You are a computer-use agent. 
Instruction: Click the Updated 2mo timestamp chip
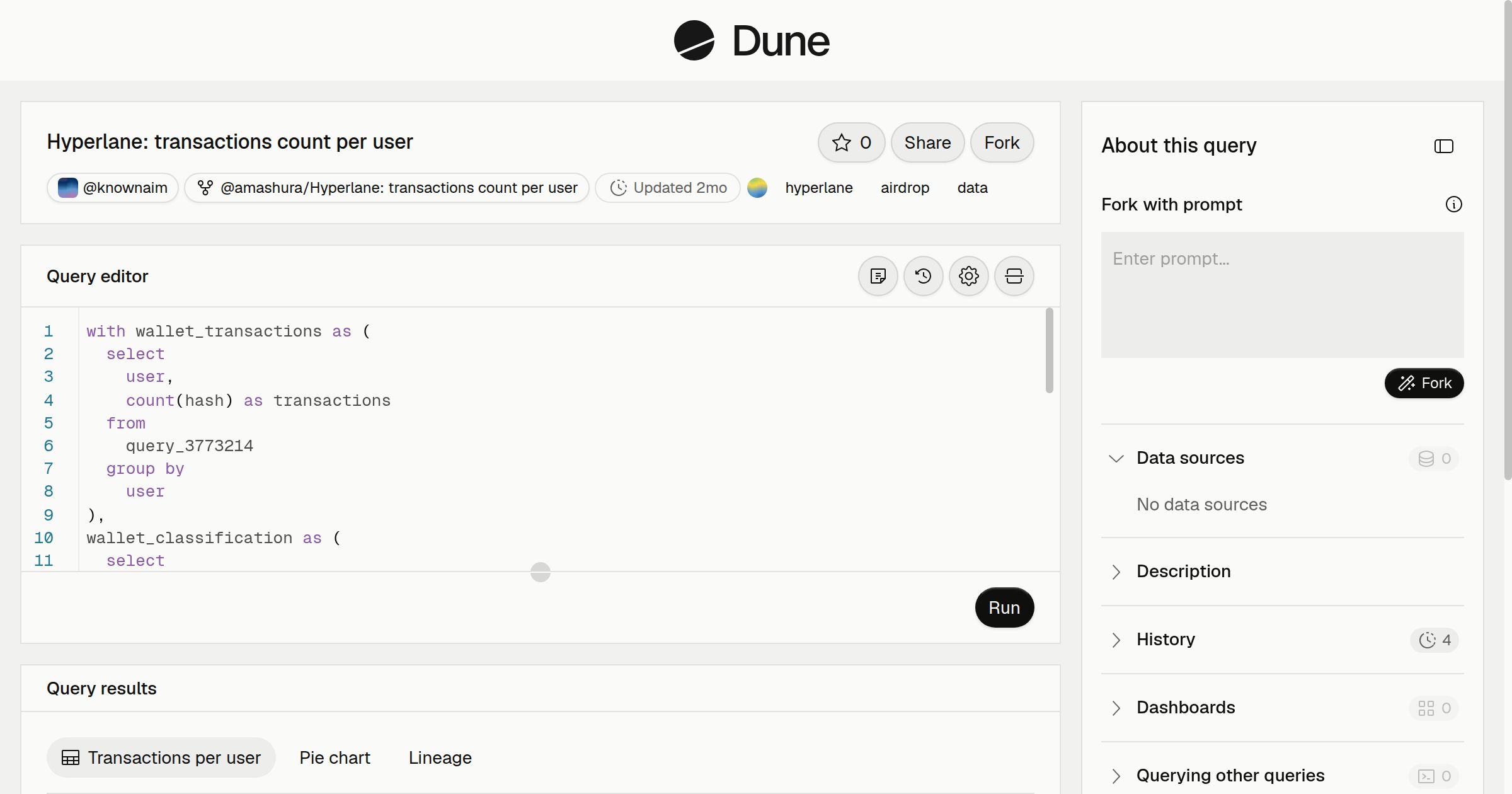tap(668, 188)
